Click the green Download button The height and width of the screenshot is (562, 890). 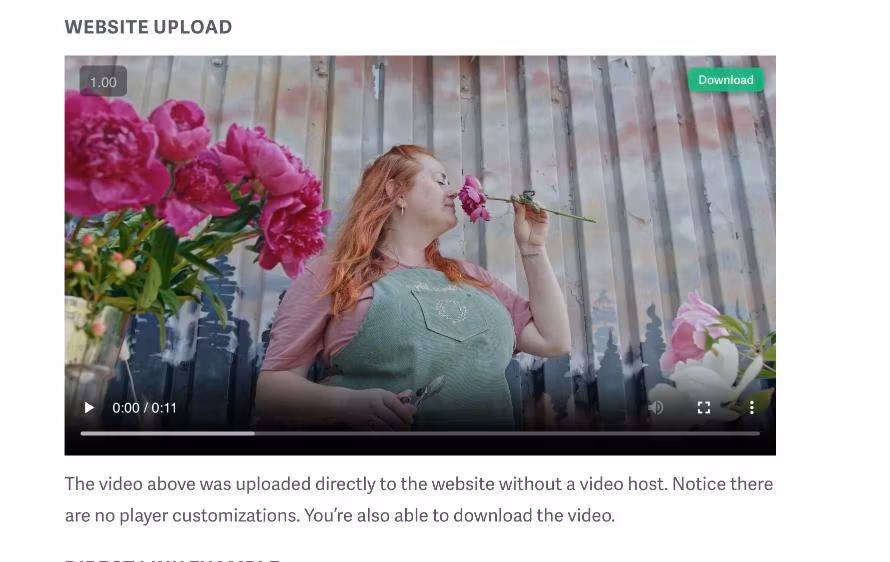point(726,80)
